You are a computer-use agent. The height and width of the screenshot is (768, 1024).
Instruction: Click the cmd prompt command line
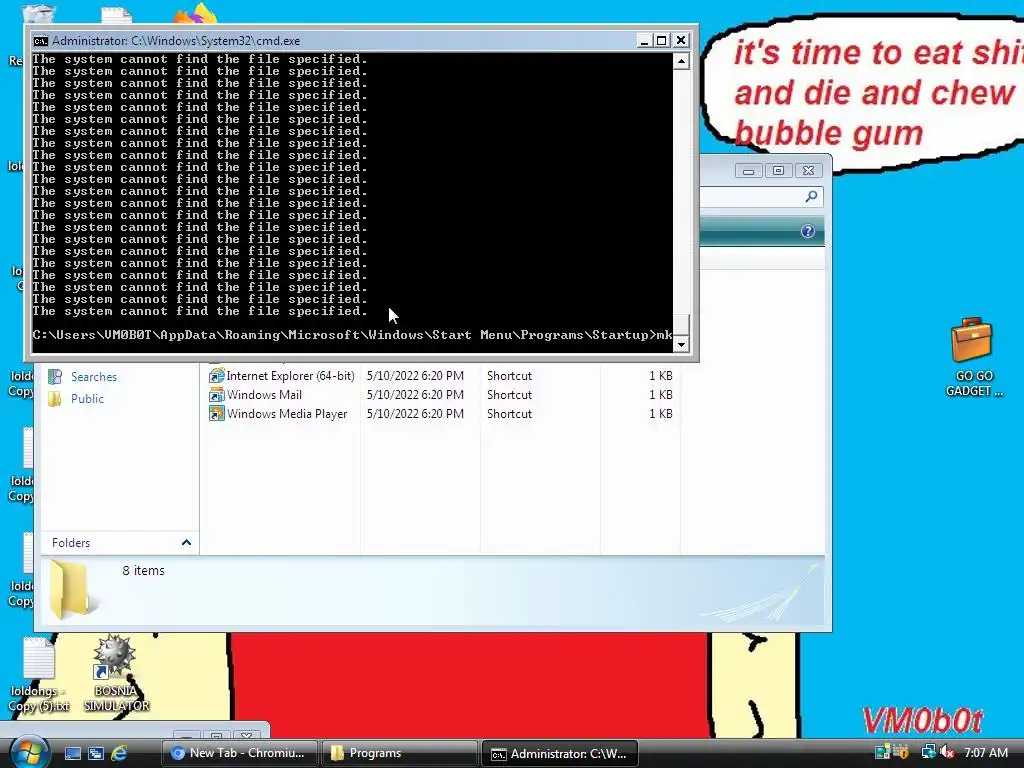[353, 335]
